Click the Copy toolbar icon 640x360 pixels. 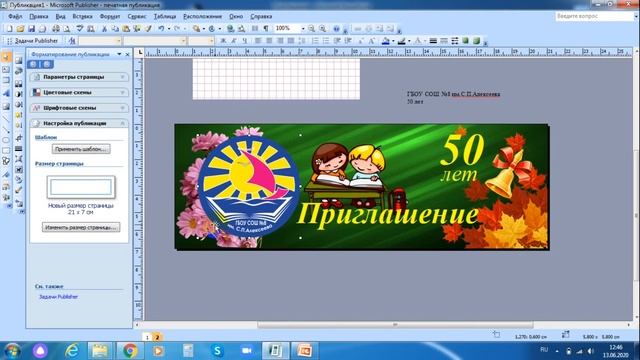(115, 29)
